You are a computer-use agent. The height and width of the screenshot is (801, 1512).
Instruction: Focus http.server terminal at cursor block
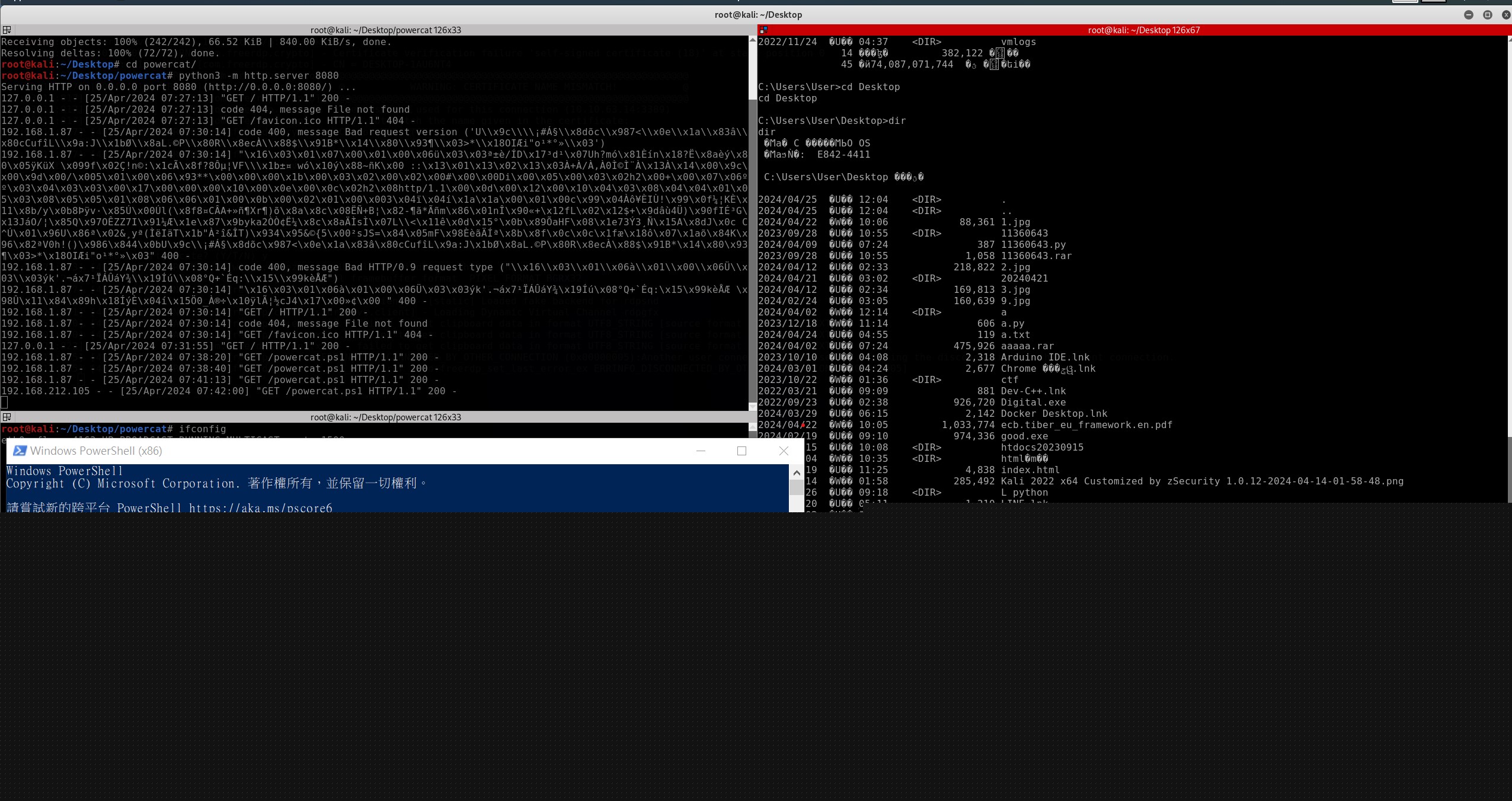(5, 402)
